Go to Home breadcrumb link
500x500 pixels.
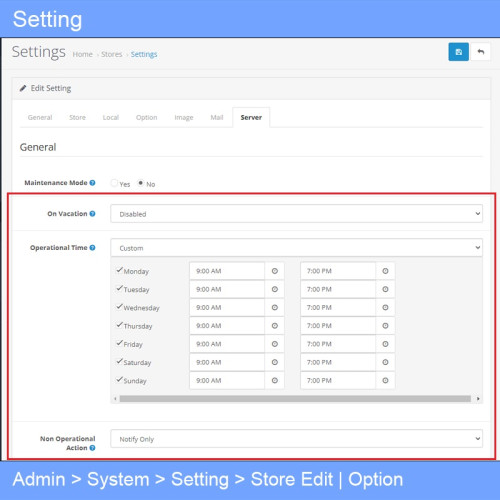tap(82, 54)
